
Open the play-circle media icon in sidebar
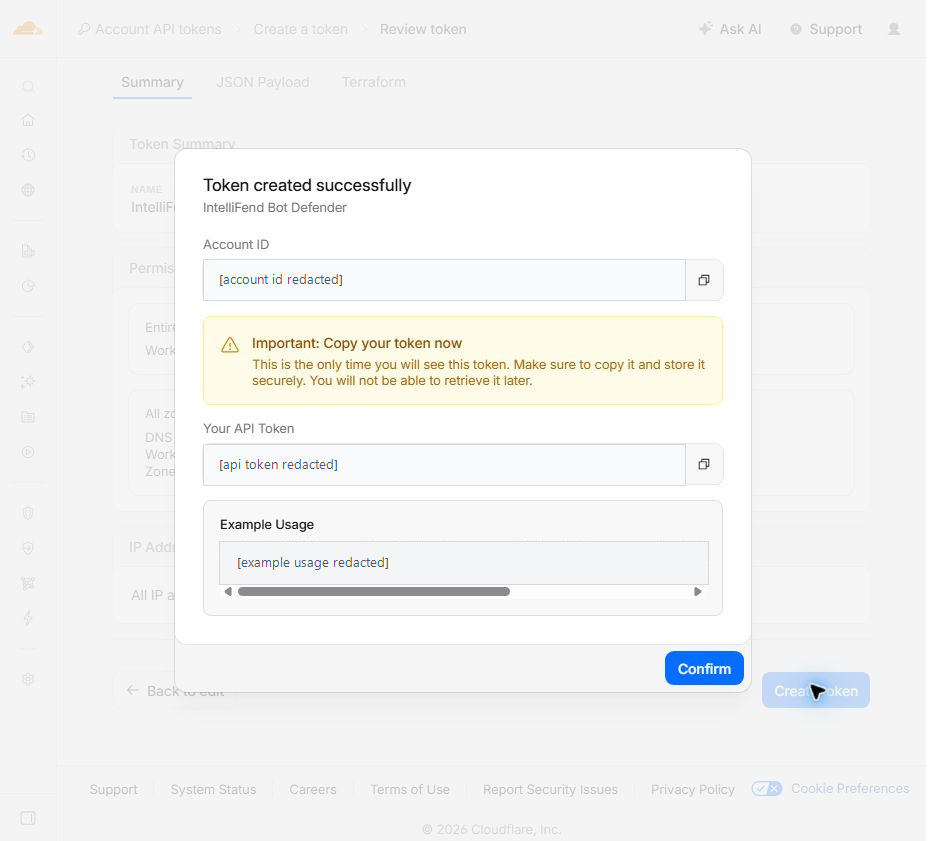[28, 452]
